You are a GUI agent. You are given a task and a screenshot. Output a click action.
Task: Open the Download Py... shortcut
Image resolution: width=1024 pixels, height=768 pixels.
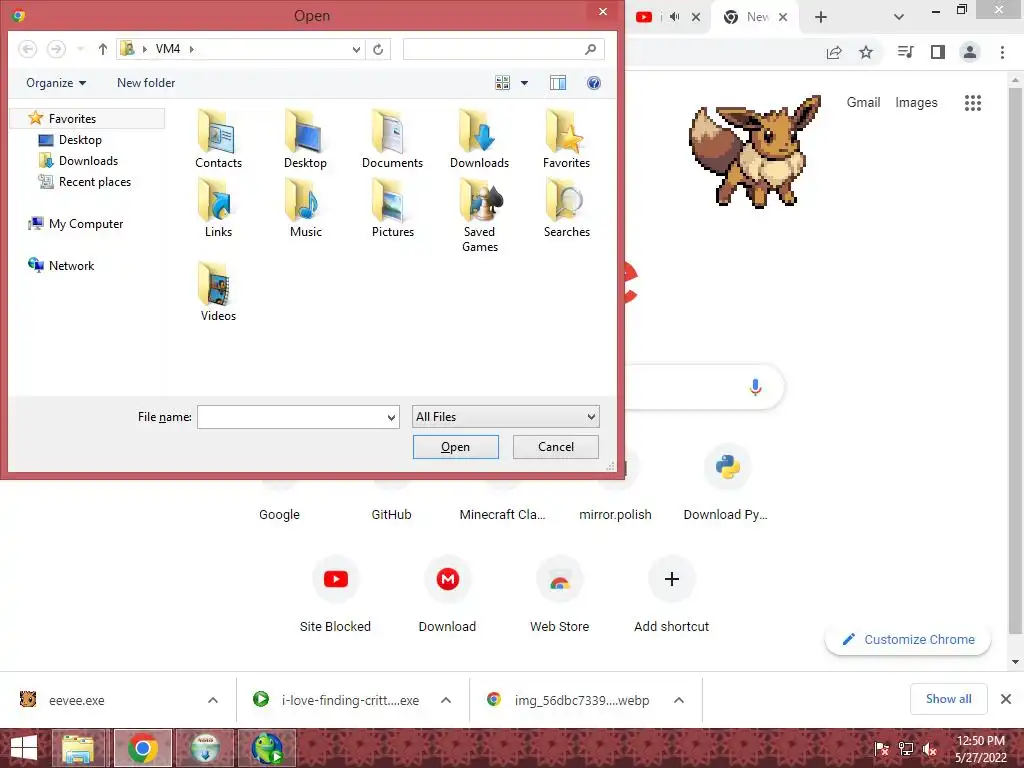726,484
